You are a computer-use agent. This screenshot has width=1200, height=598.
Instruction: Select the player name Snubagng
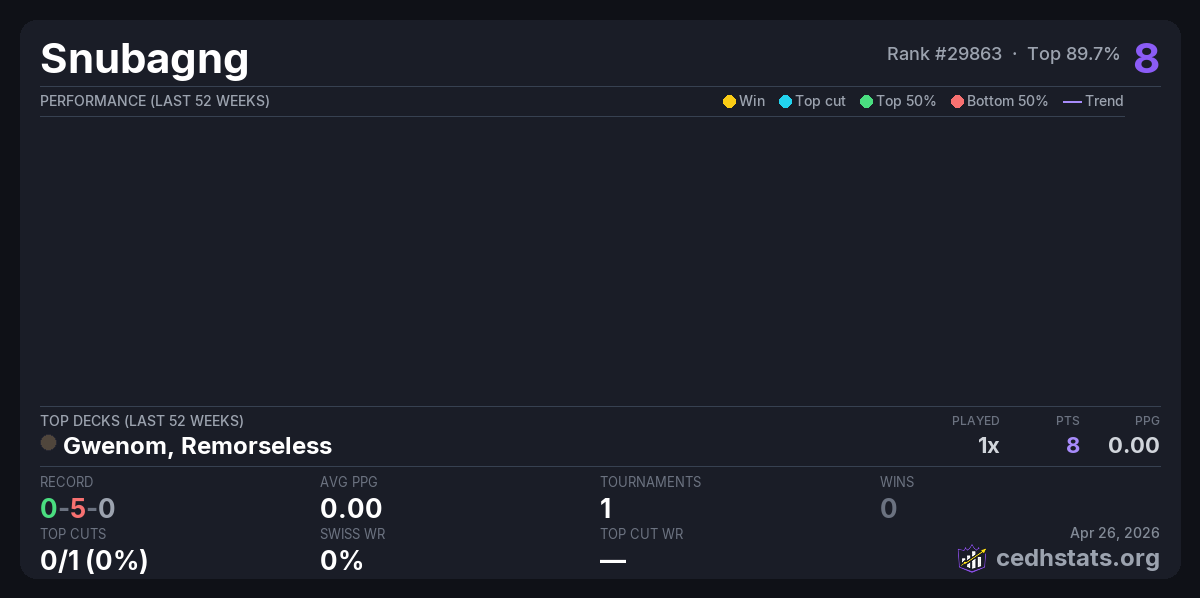(x=144, y=59)
